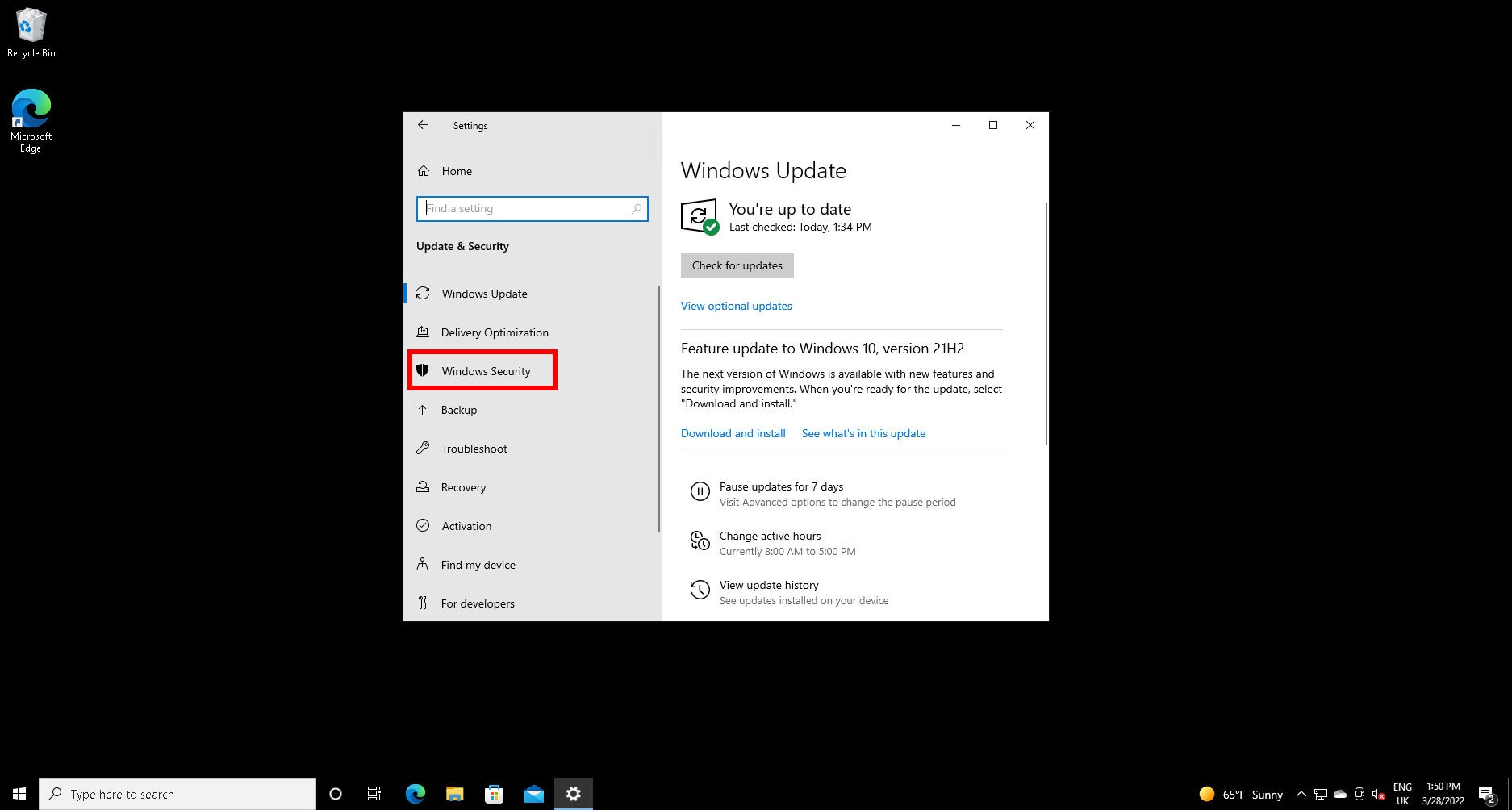This screenshot has width=1512, height=810.
Task: Open 'See what's in this update' link
Action: click(863, 433)
